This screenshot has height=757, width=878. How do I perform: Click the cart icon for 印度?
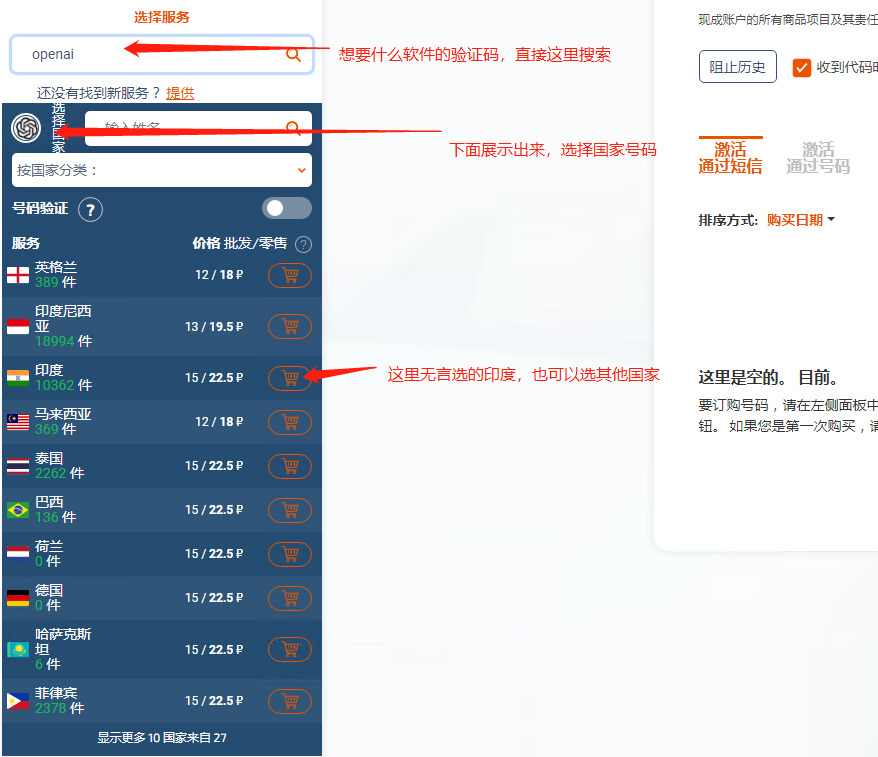[x=289, y=378]
